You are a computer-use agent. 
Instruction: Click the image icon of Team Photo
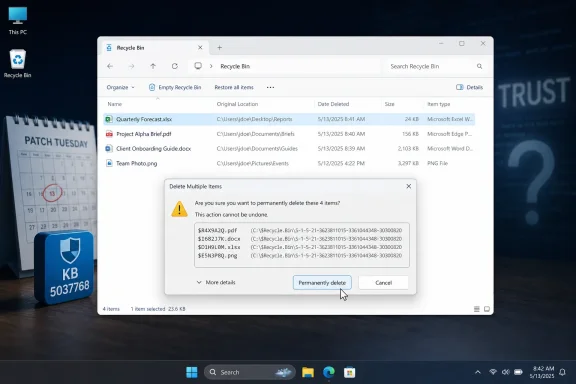109,163
